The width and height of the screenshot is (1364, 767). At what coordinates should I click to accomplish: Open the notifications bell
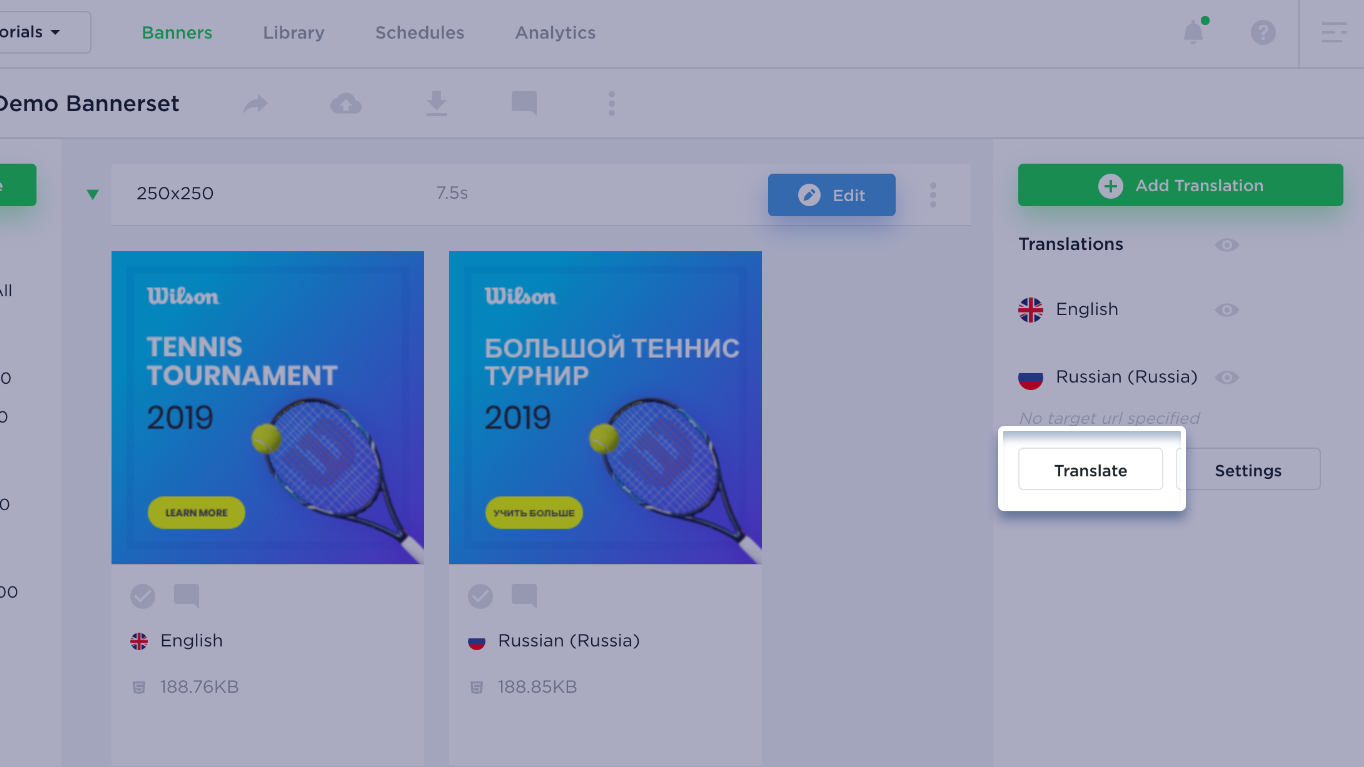point(1193,32)
